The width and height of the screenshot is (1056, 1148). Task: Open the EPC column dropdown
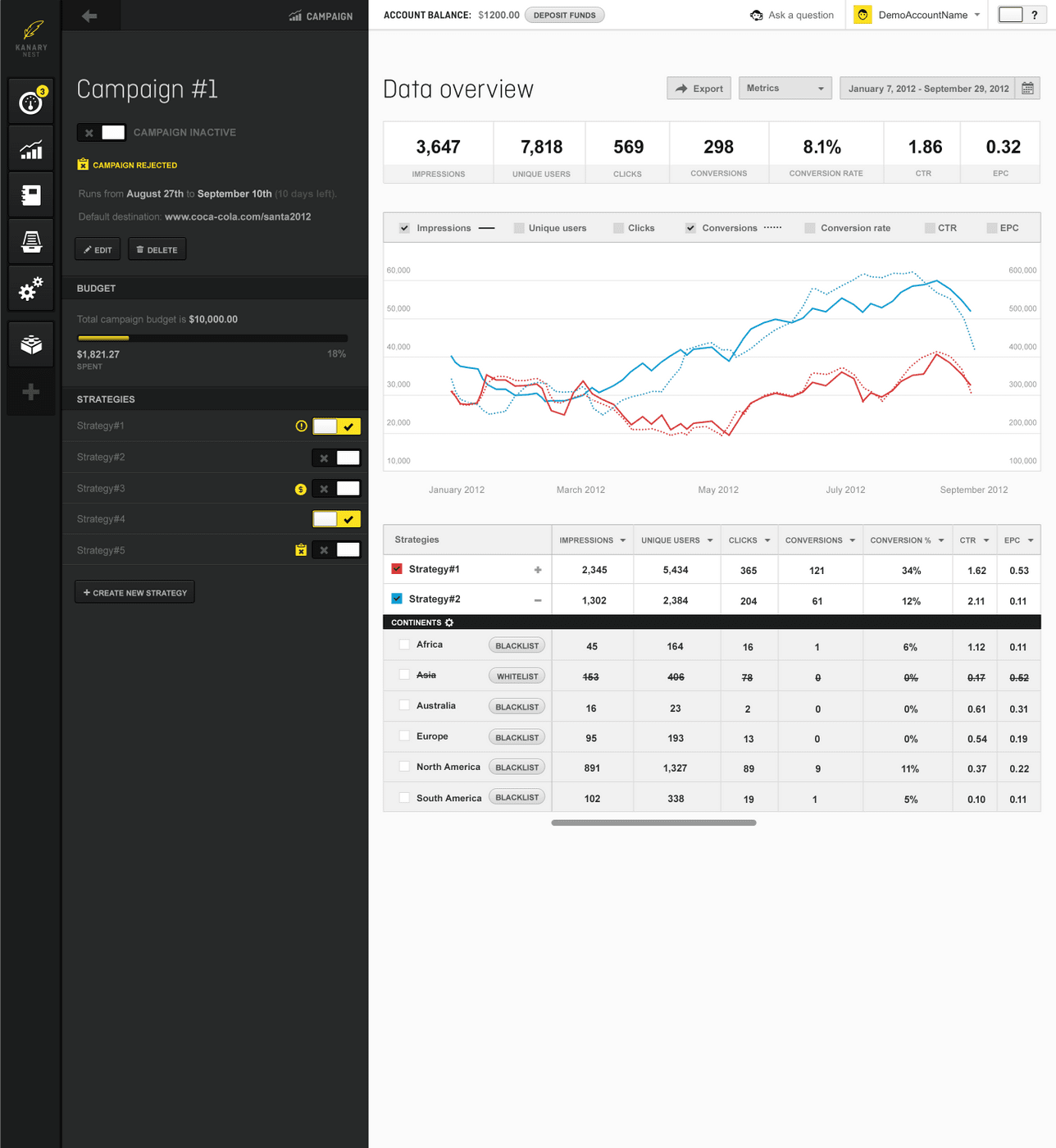pyautogui.click(x=1031, y=540)
